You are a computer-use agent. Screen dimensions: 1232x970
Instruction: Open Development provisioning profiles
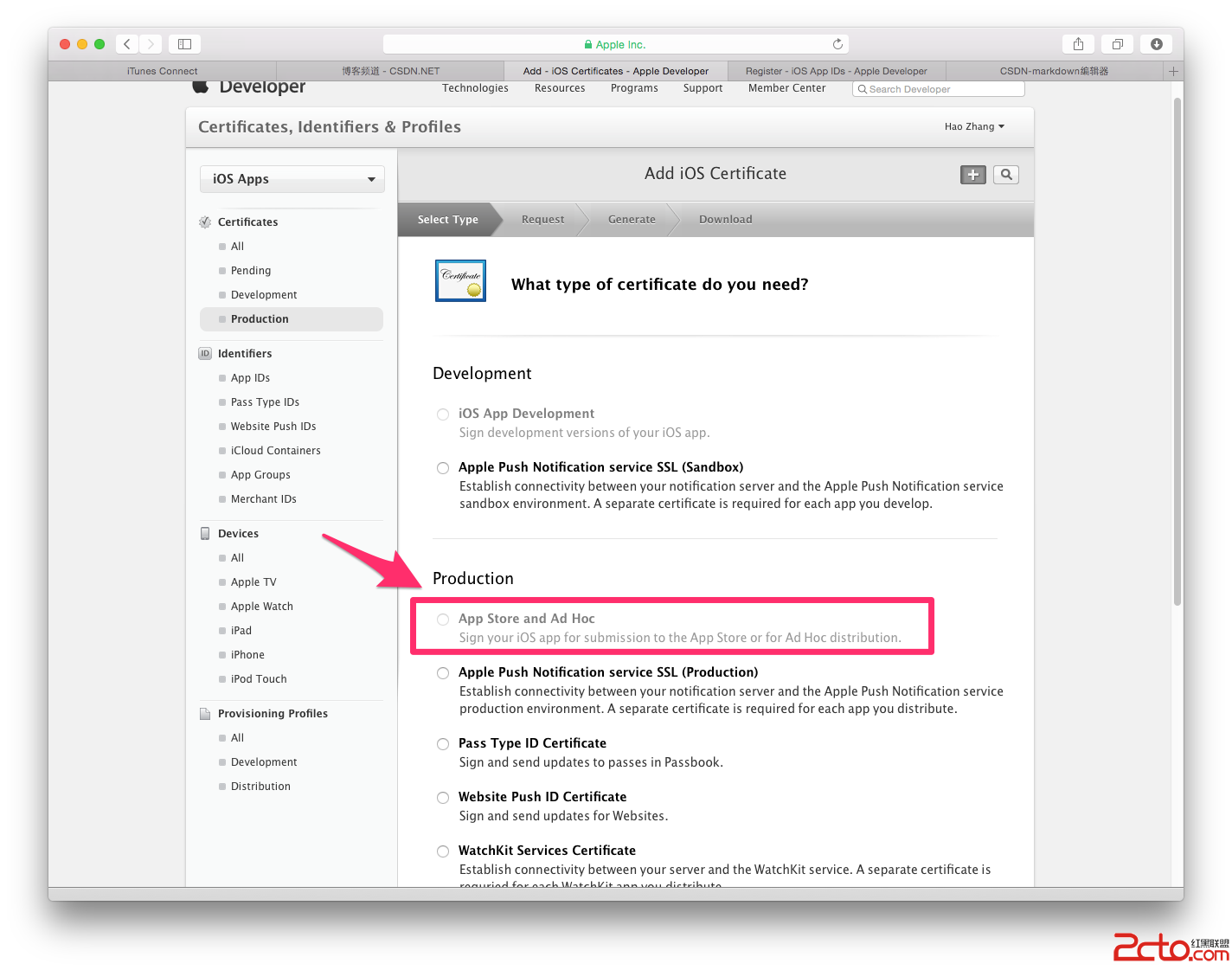264,762
